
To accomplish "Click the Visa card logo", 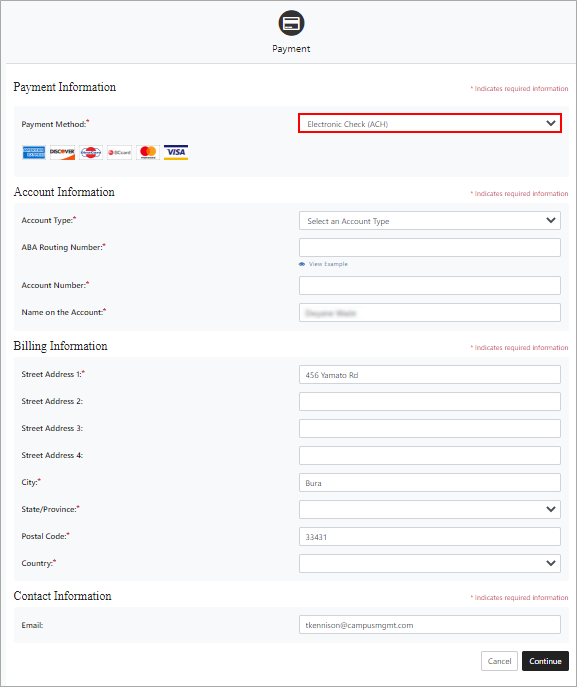I will [176, 152].
